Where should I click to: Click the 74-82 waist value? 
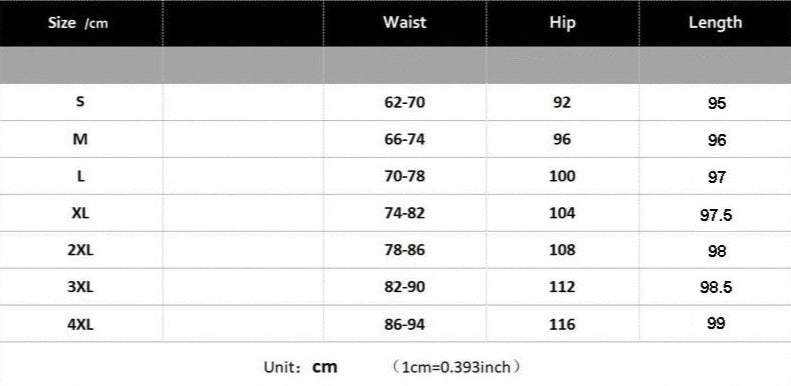[x=405, y=213]
